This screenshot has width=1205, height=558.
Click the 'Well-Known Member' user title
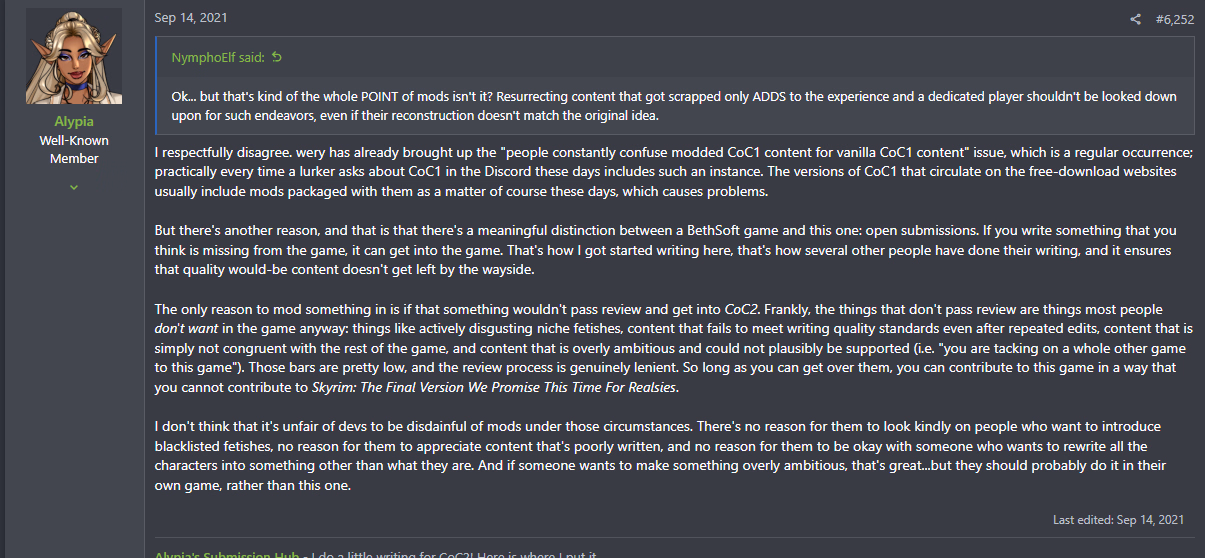(x=74, y=149)
